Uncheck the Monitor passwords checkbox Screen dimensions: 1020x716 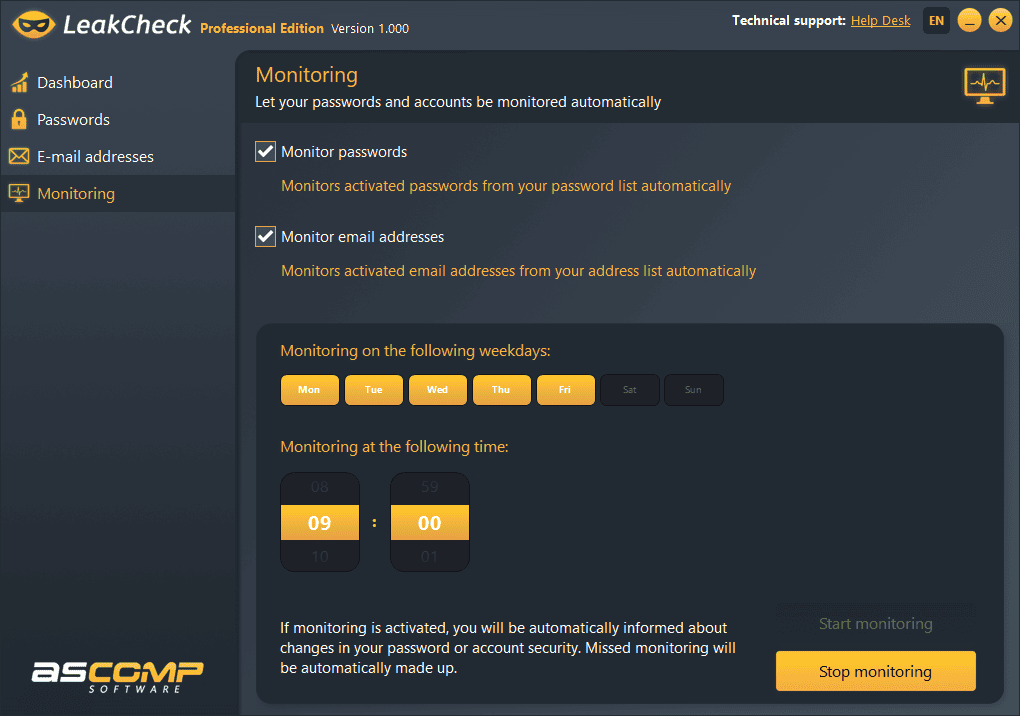coord(265,151)
